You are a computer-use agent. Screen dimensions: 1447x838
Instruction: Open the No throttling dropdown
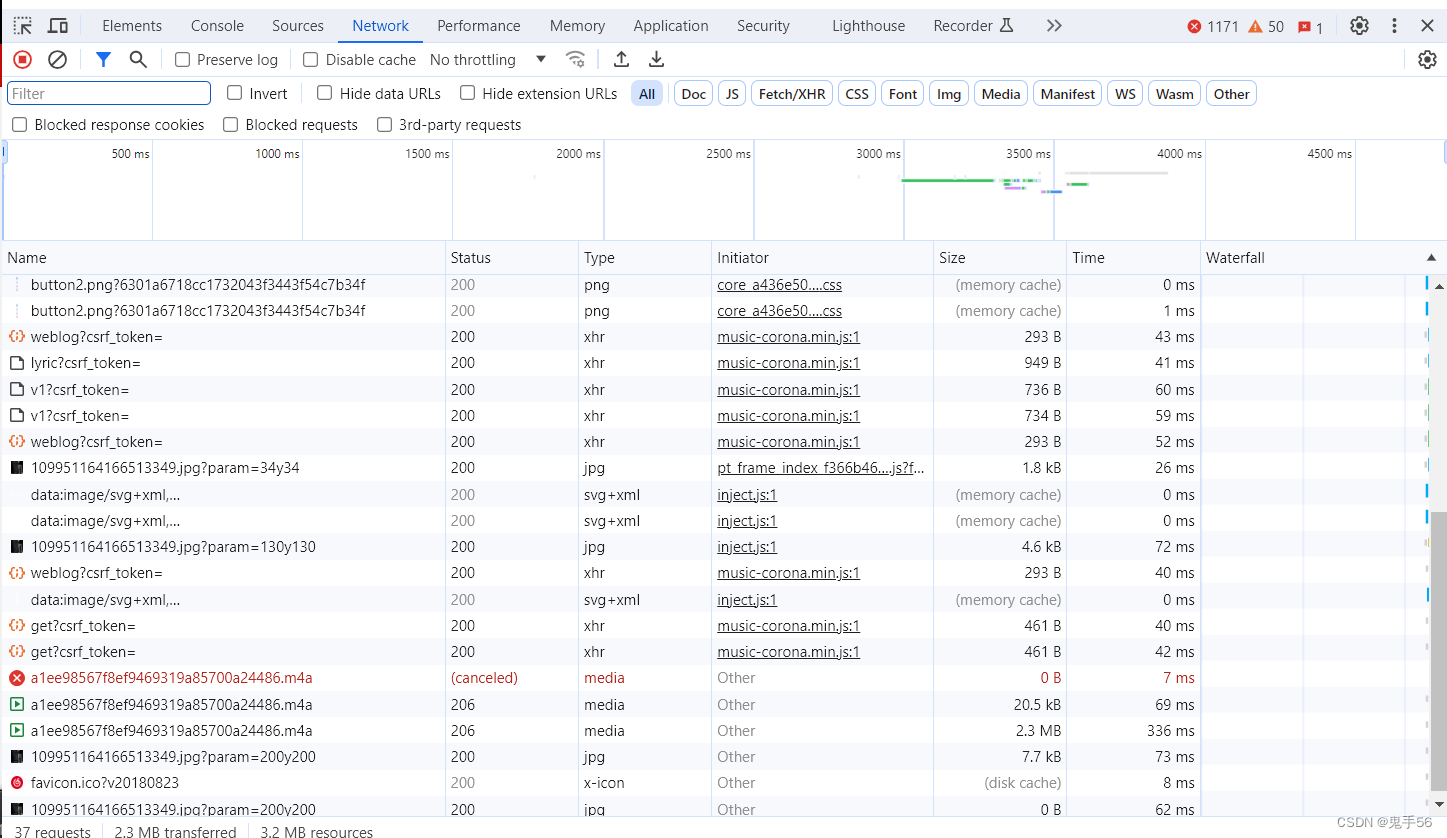tap(488, 60)
